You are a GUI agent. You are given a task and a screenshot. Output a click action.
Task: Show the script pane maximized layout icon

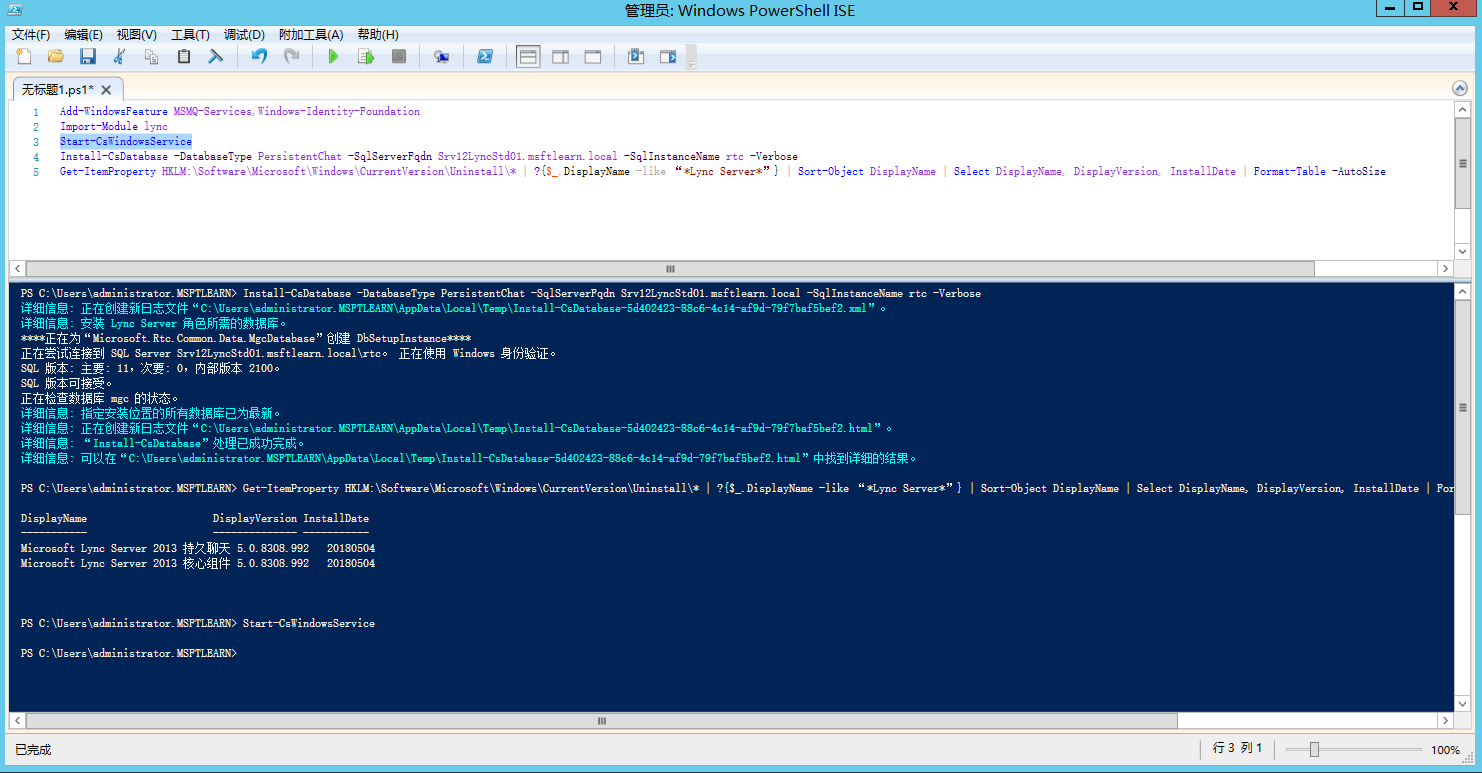[592, 57]
